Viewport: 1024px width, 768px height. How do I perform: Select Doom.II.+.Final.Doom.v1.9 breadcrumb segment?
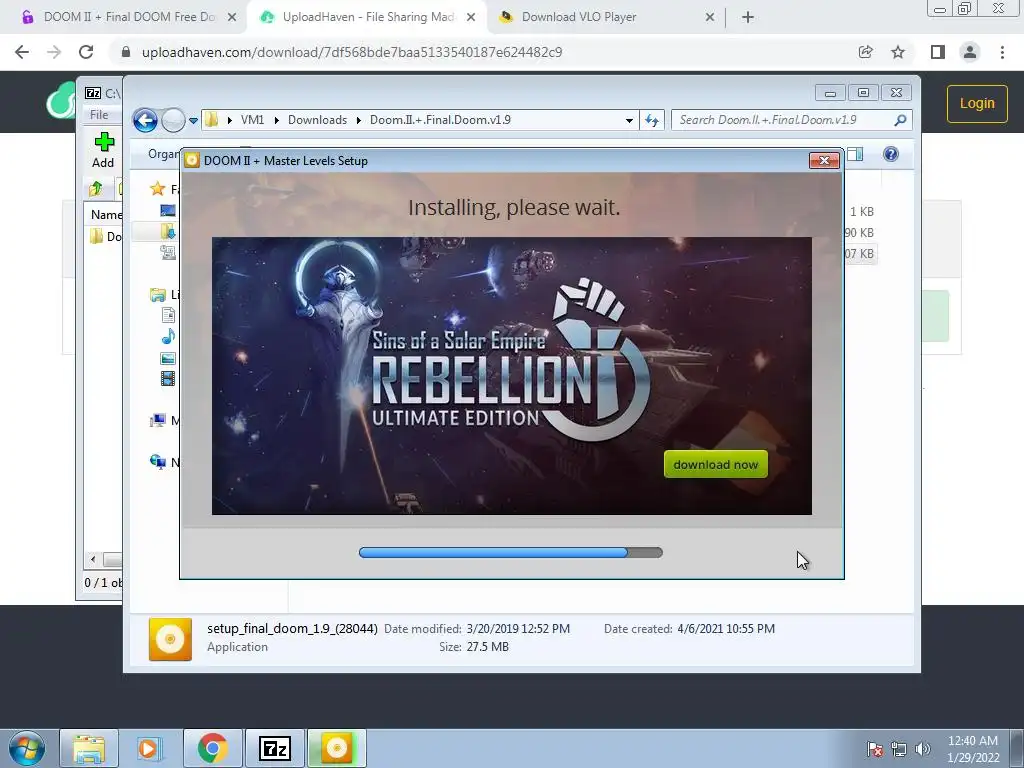click(x=440, y=120)
